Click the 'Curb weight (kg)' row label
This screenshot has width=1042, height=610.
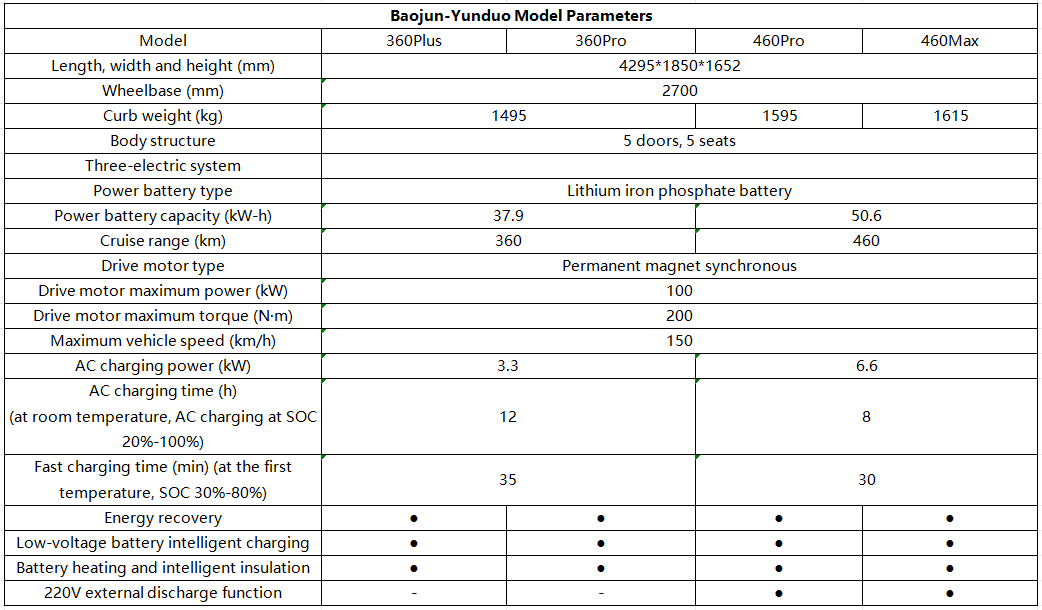(163, 116)
